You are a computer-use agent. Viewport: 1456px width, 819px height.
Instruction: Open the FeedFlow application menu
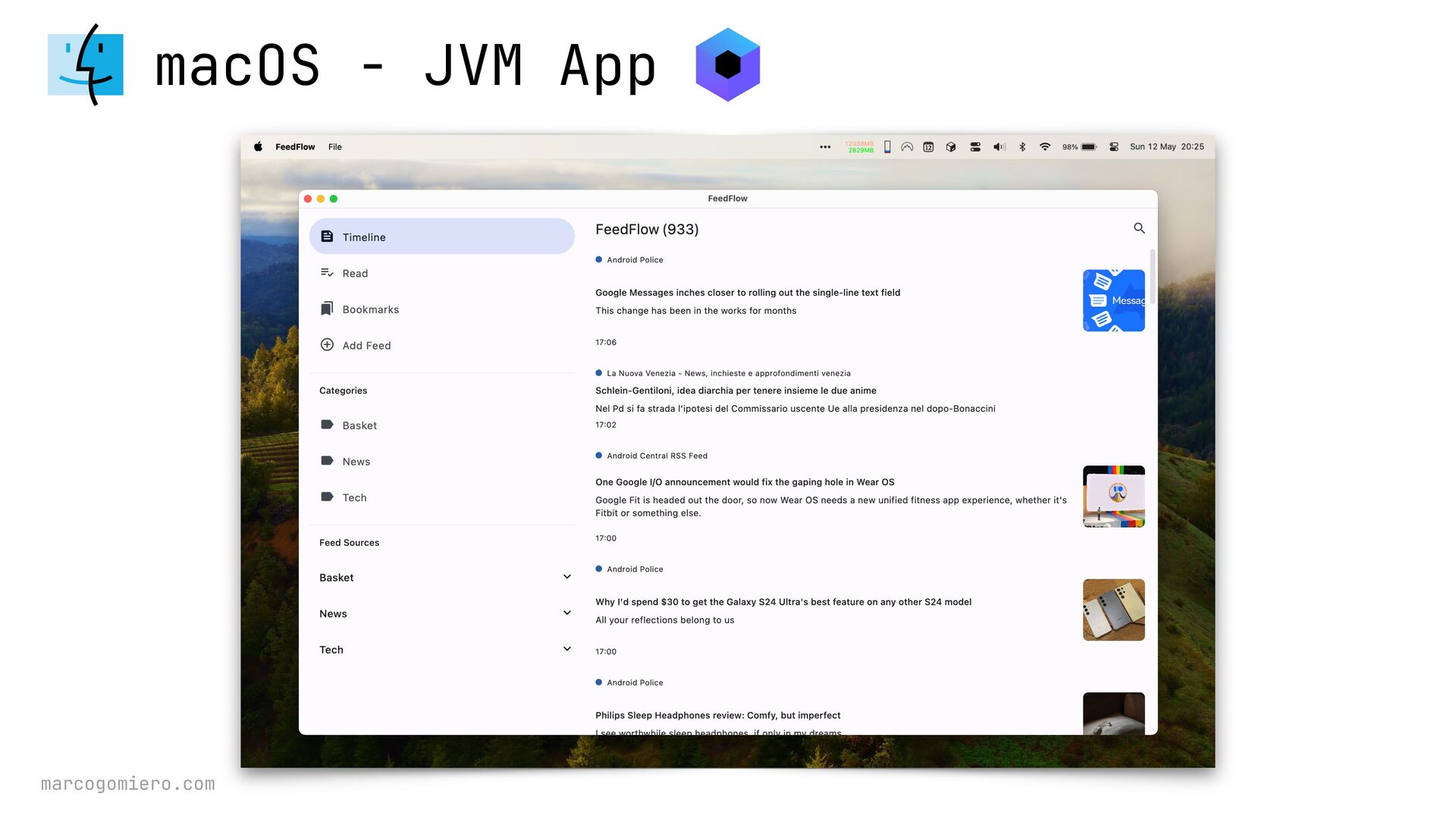[295, 147]
